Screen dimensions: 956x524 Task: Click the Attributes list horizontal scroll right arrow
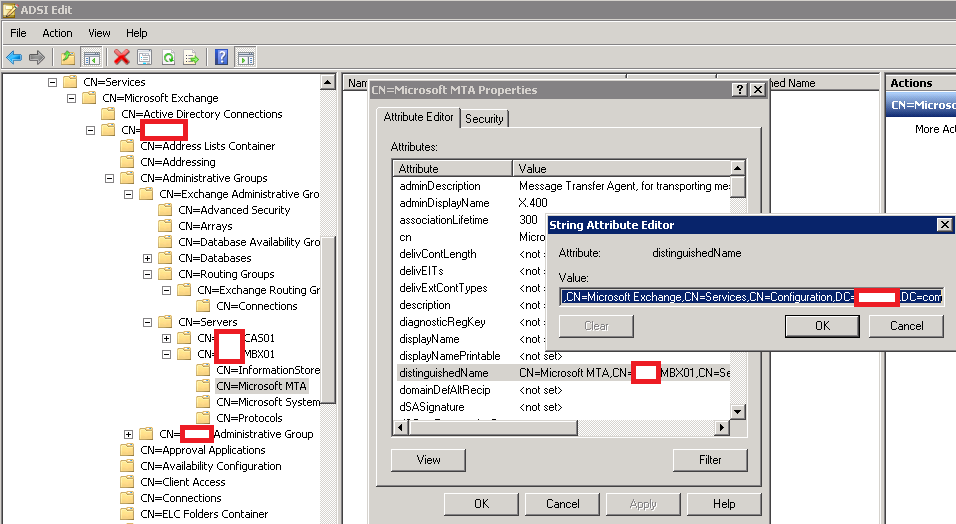pos(722,428)
